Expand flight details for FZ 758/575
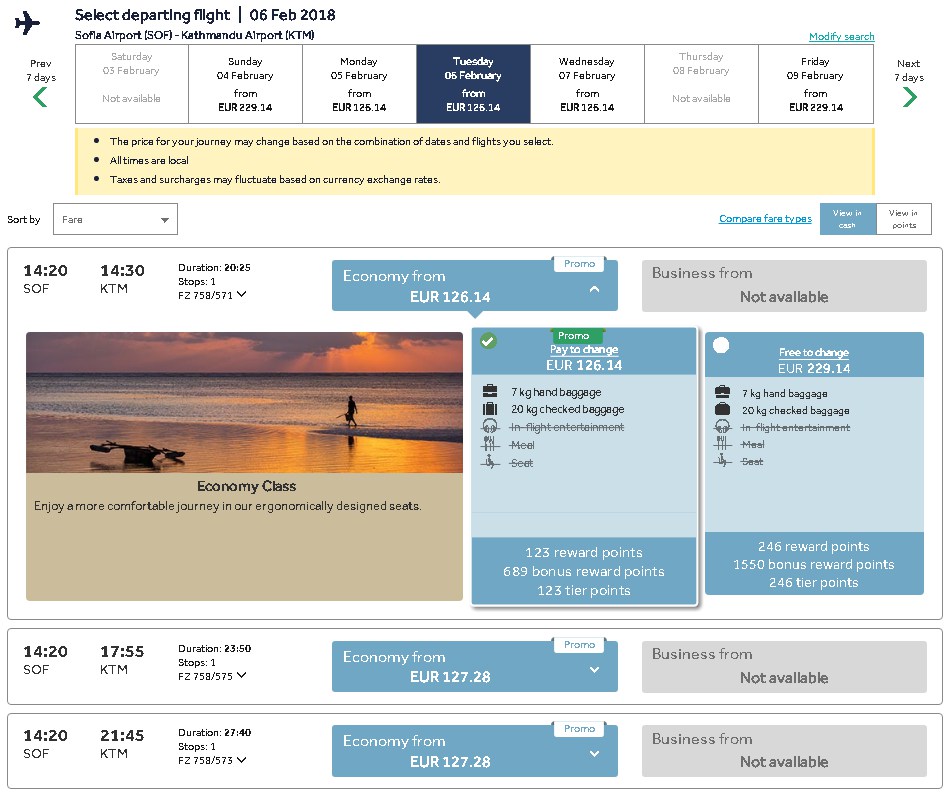This screenshot has width=946, height=794. point(241,675)
